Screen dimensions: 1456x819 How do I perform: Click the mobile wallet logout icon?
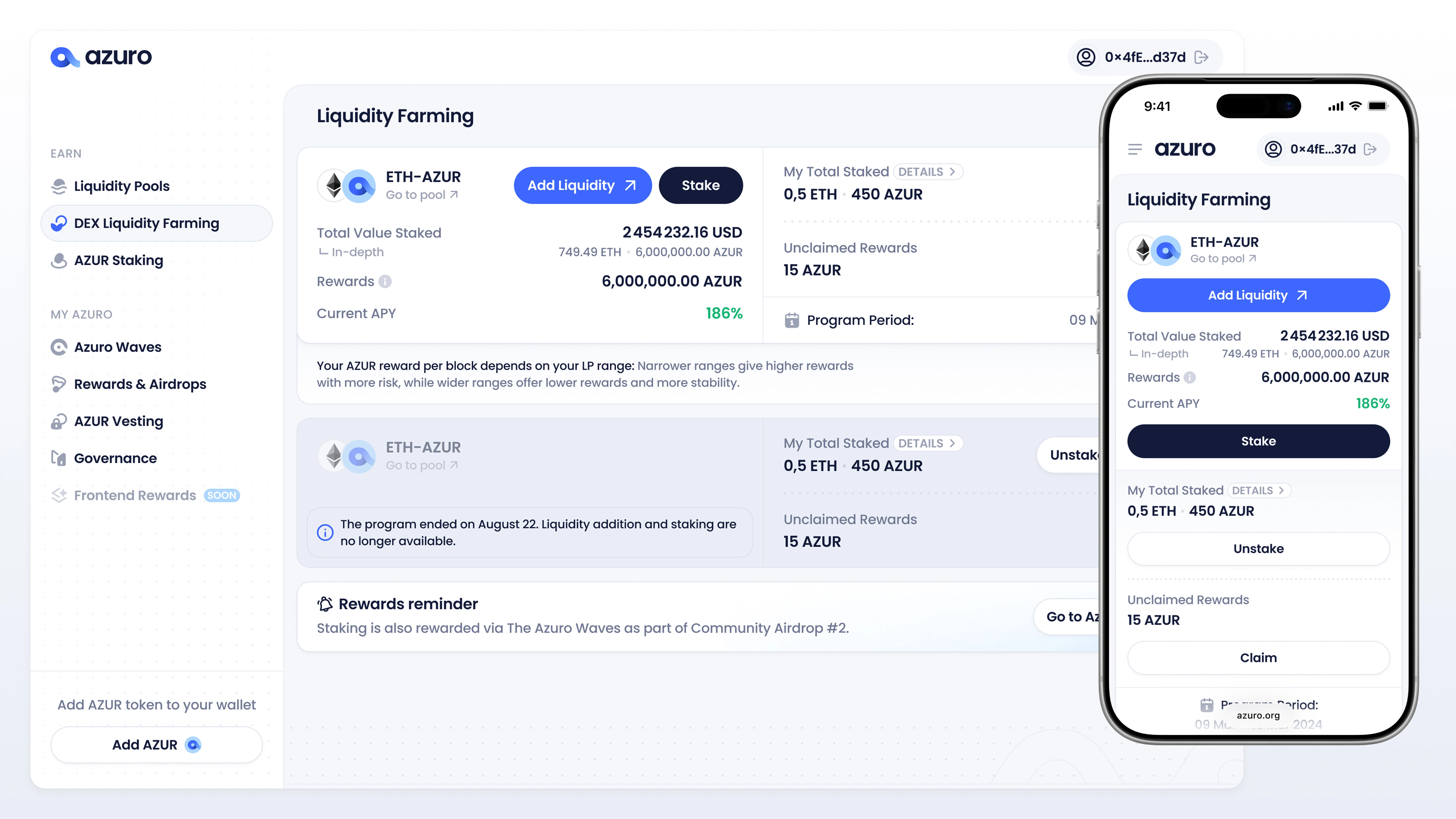click(x=1370, y=149)
